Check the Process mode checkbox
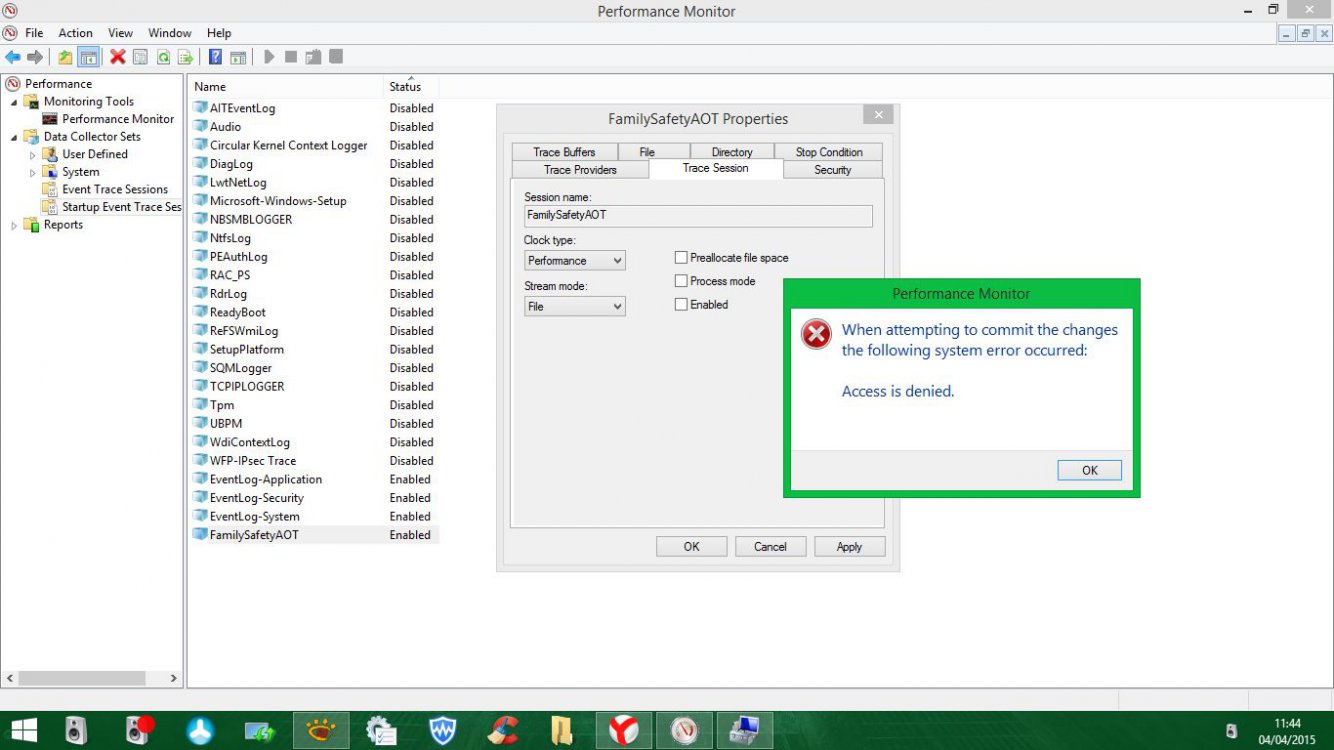Screen dimensions: 1334x750 [x=681, y=281]
